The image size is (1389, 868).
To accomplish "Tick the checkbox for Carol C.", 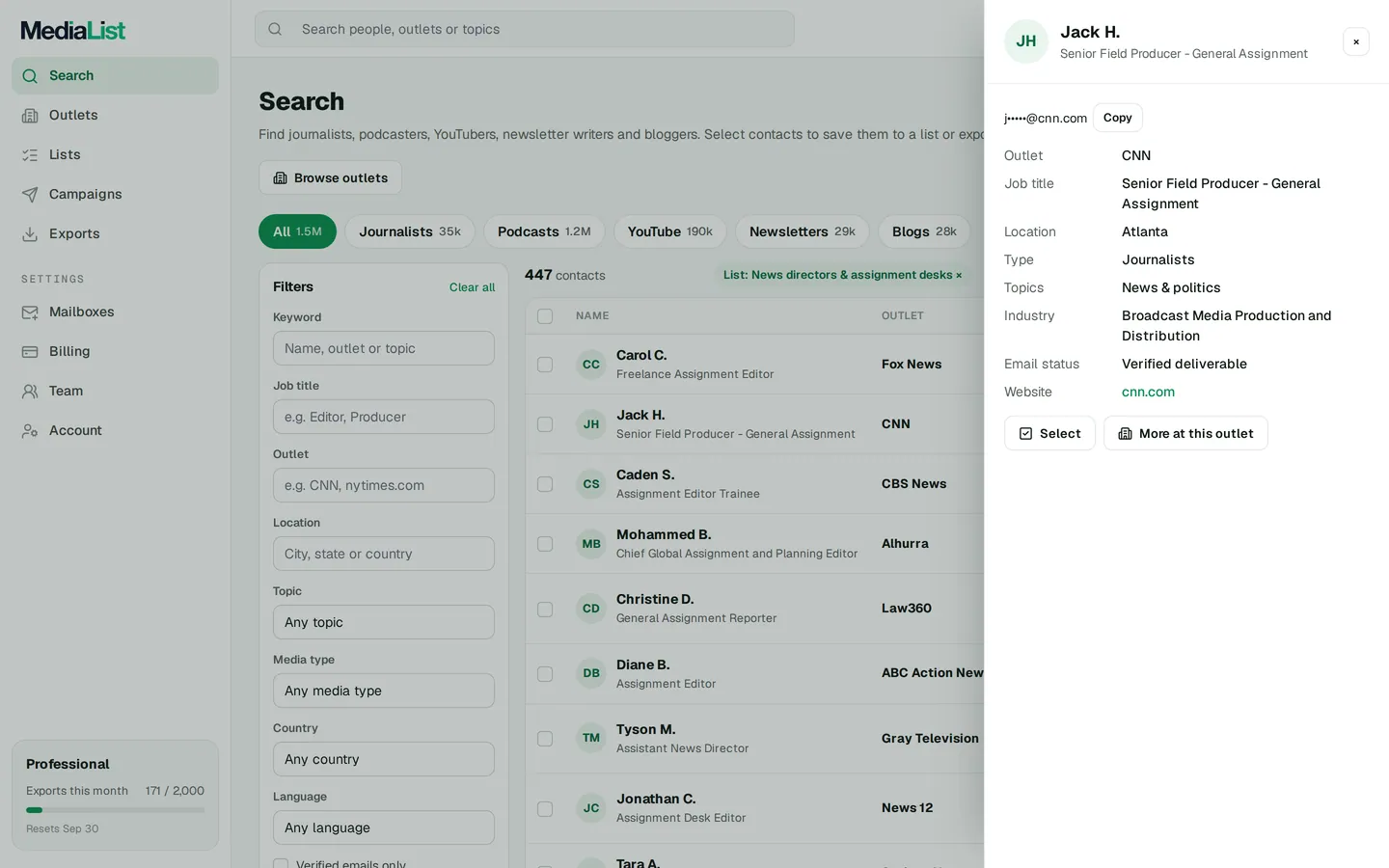I will click(x=545, y=365).
